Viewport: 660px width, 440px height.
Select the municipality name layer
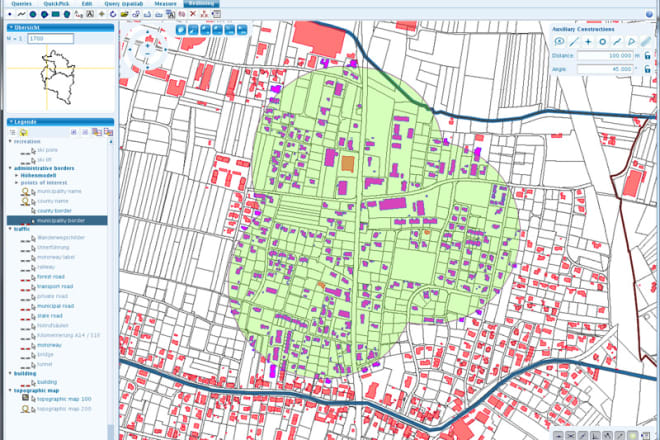coord(59,192)
